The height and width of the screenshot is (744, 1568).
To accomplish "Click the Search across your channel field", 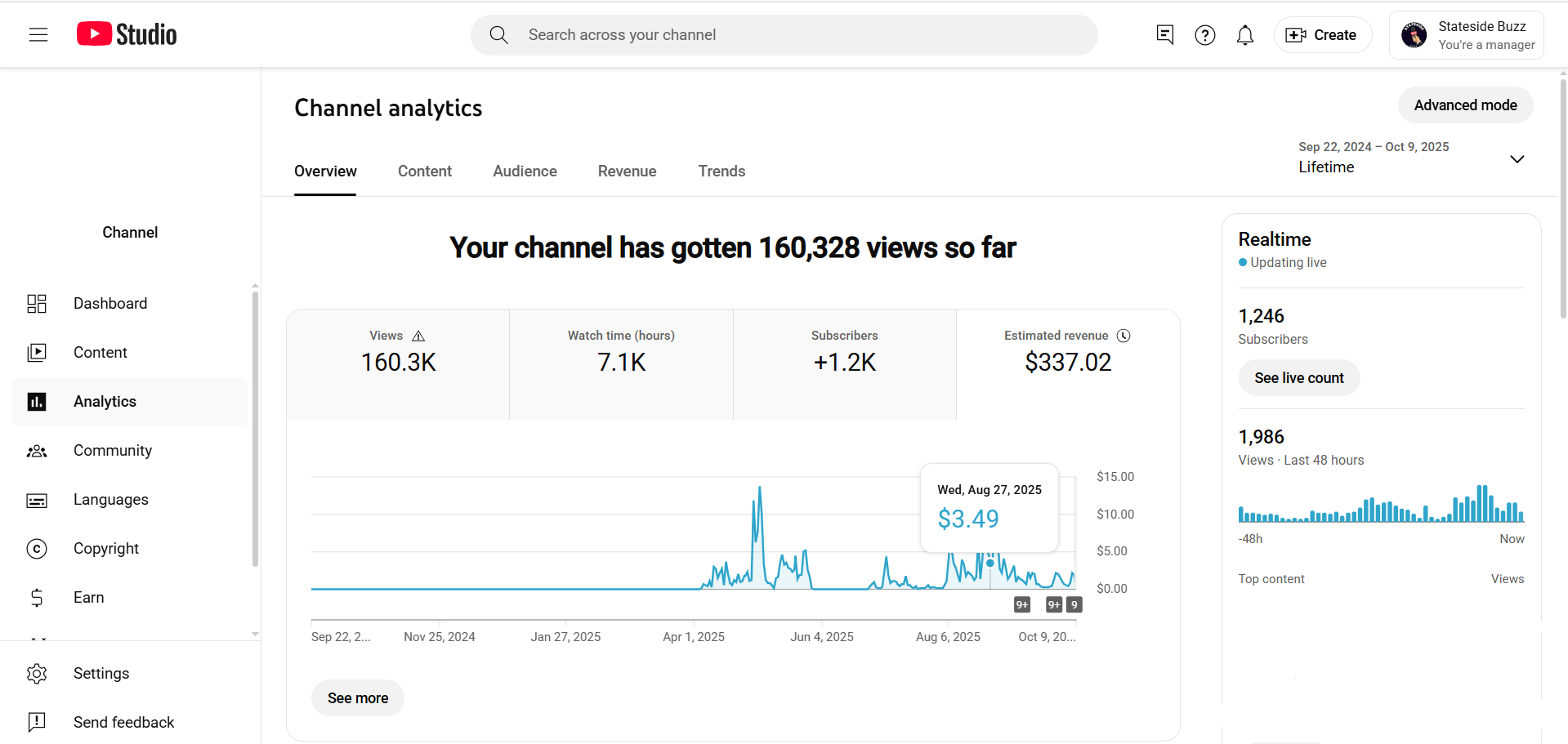I will coord(784,35).
